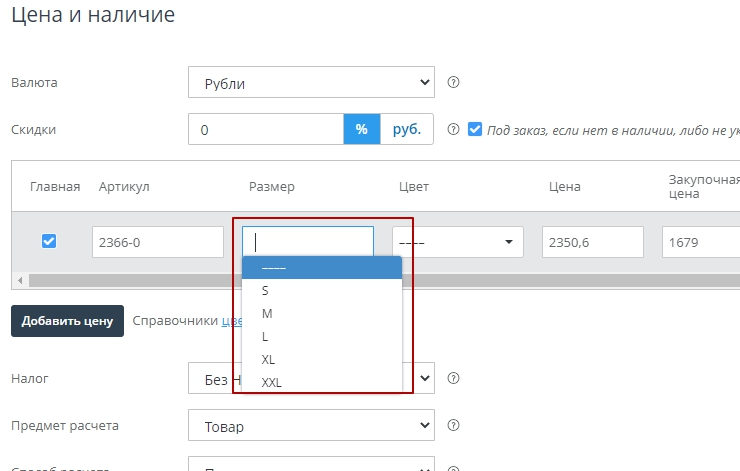Viewport: 740px width, 471px height.
Task: Choose the blank '----' size option
Action: [273, 268]
